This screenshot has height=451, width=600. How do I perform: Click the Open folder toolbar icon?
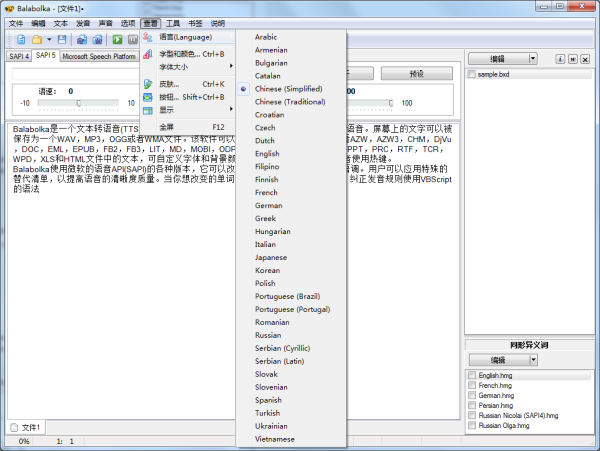click(x=36, y=39)
